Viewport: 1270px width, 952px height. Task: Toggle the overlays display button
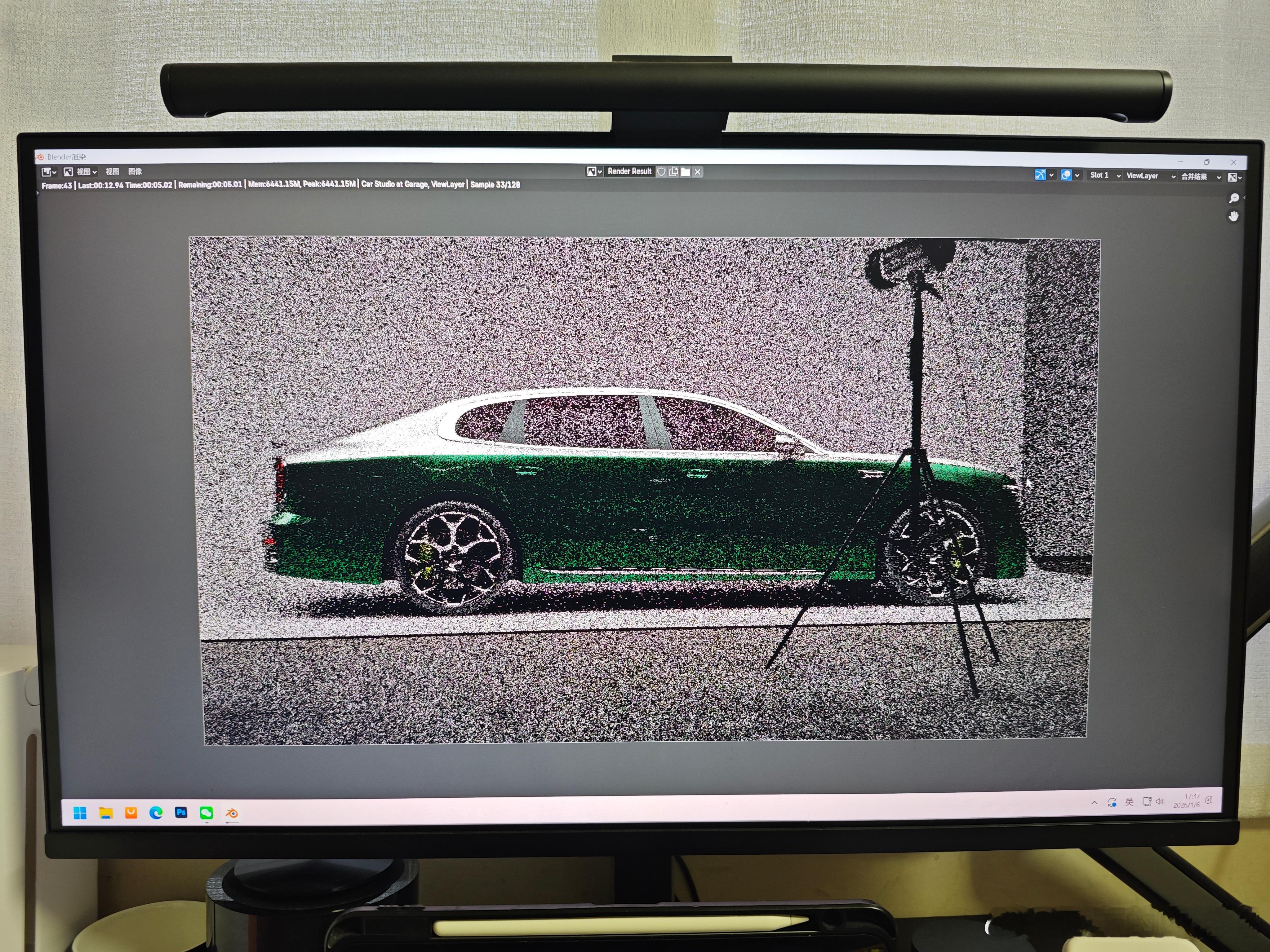[x=1066, y=176]
